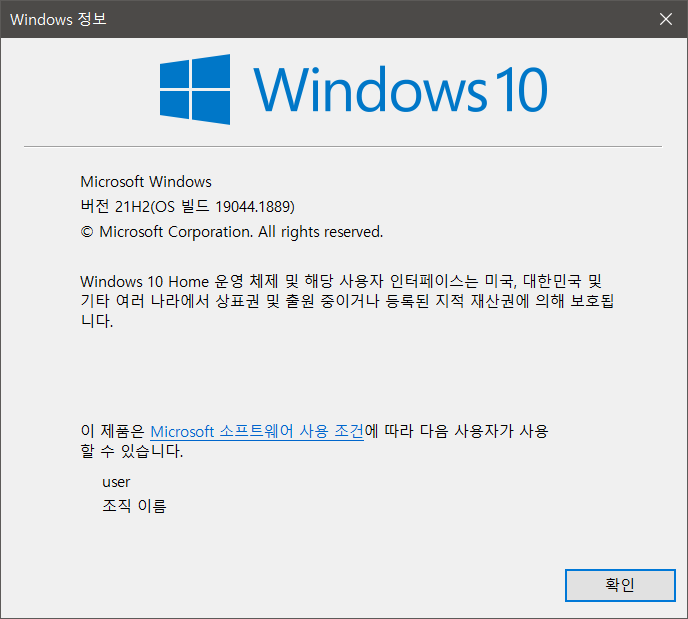Open the Microsoft 소프트웨어 사용 조건 link

[257, 432]
